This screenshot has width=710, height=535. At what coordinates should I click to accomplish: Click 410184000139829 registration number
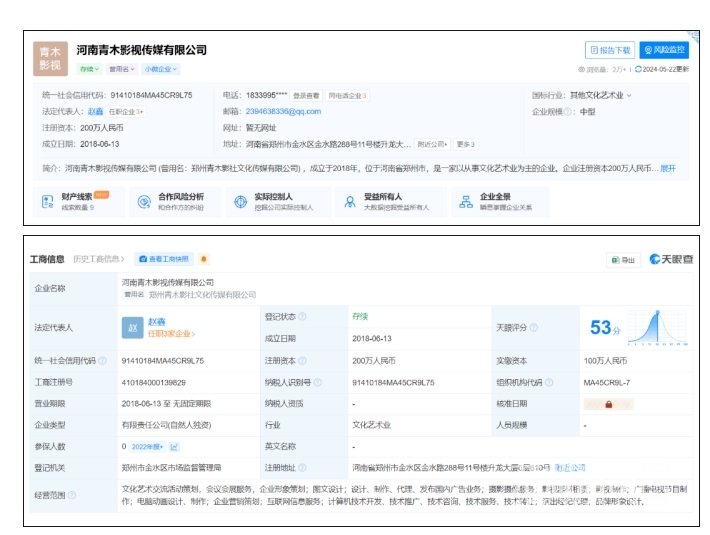[x=154, y=382]
